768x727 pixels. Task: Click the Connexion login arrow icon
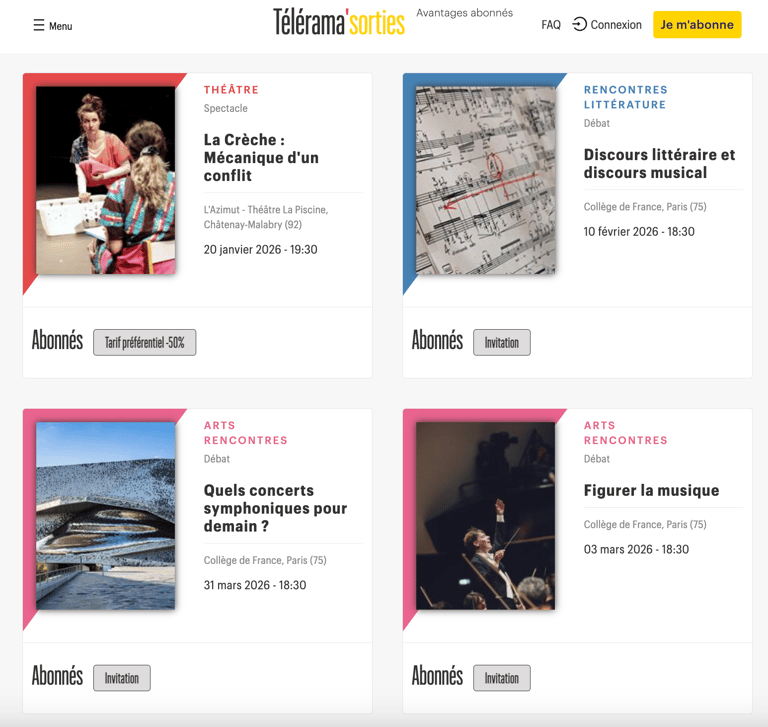point(579,24)
